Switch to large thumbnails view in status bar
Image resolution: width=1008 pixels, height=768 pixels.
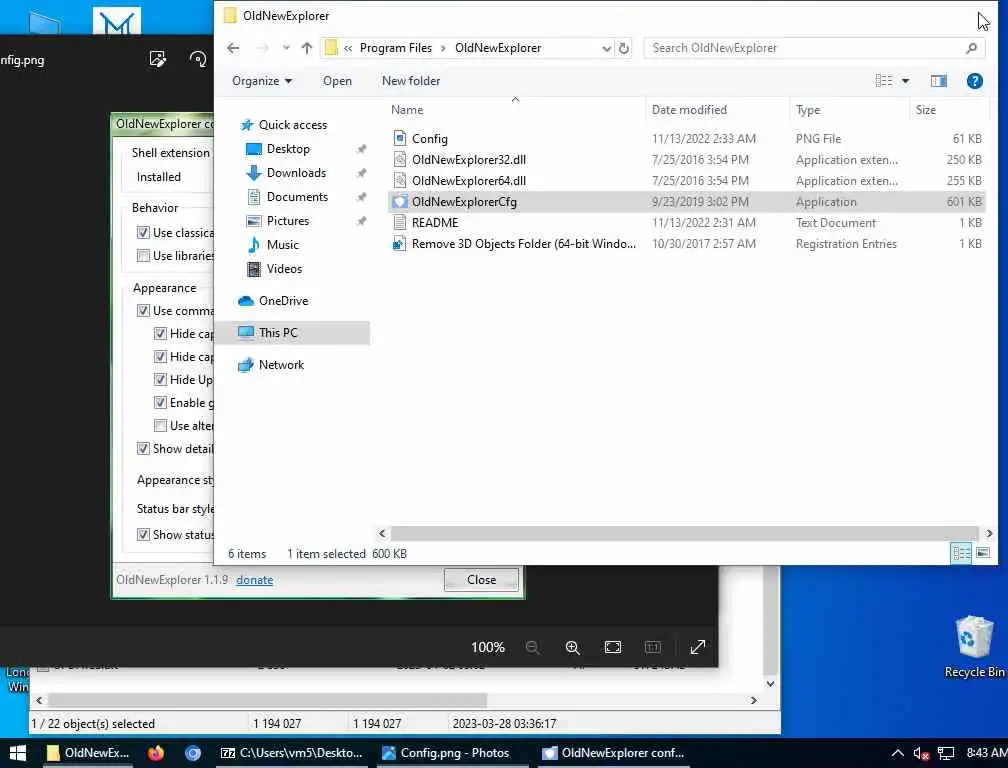point(983,553)
